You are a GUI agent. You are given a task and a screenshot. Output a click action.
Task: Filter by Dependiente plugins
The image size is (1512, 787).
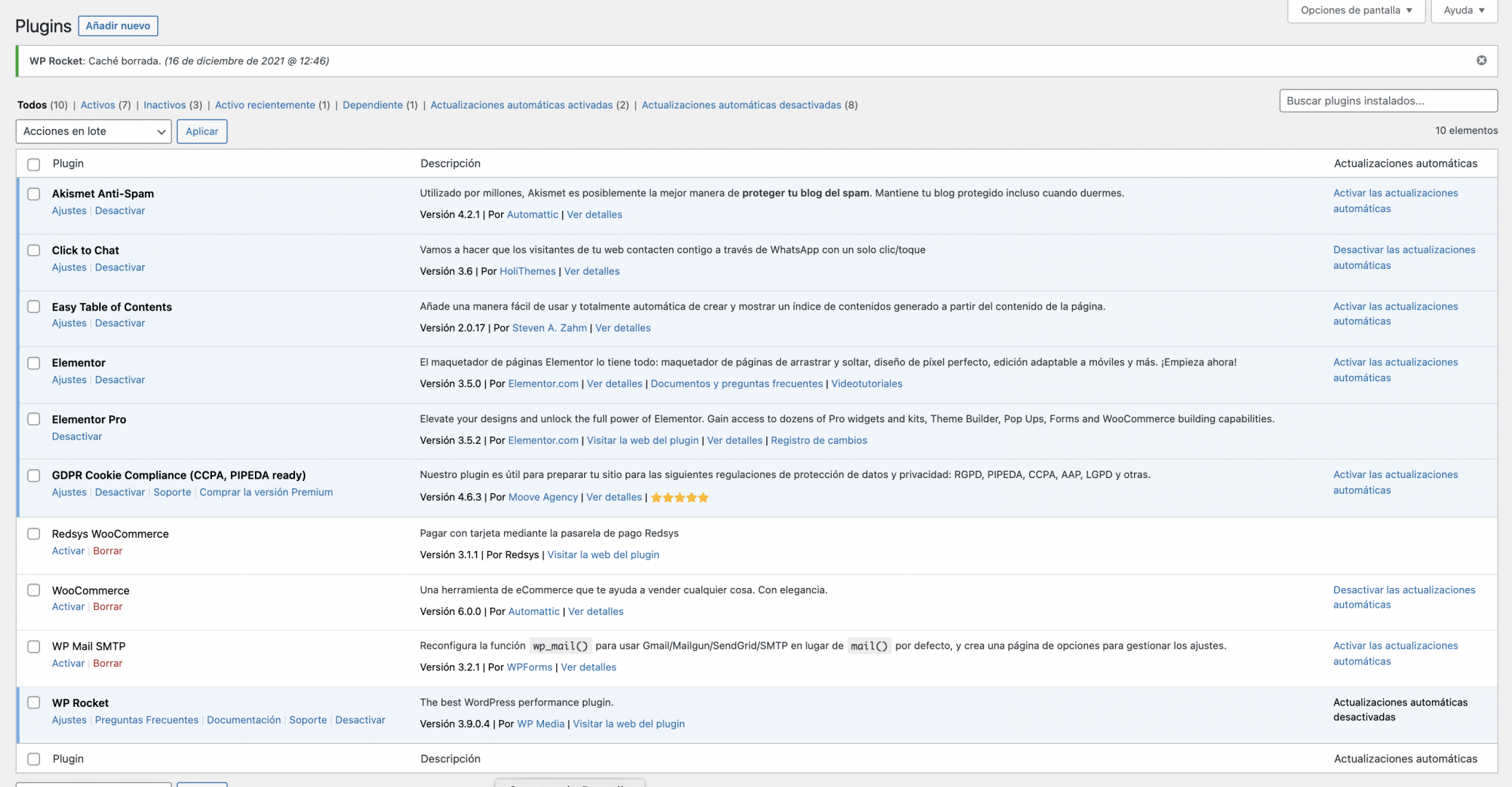372,105
